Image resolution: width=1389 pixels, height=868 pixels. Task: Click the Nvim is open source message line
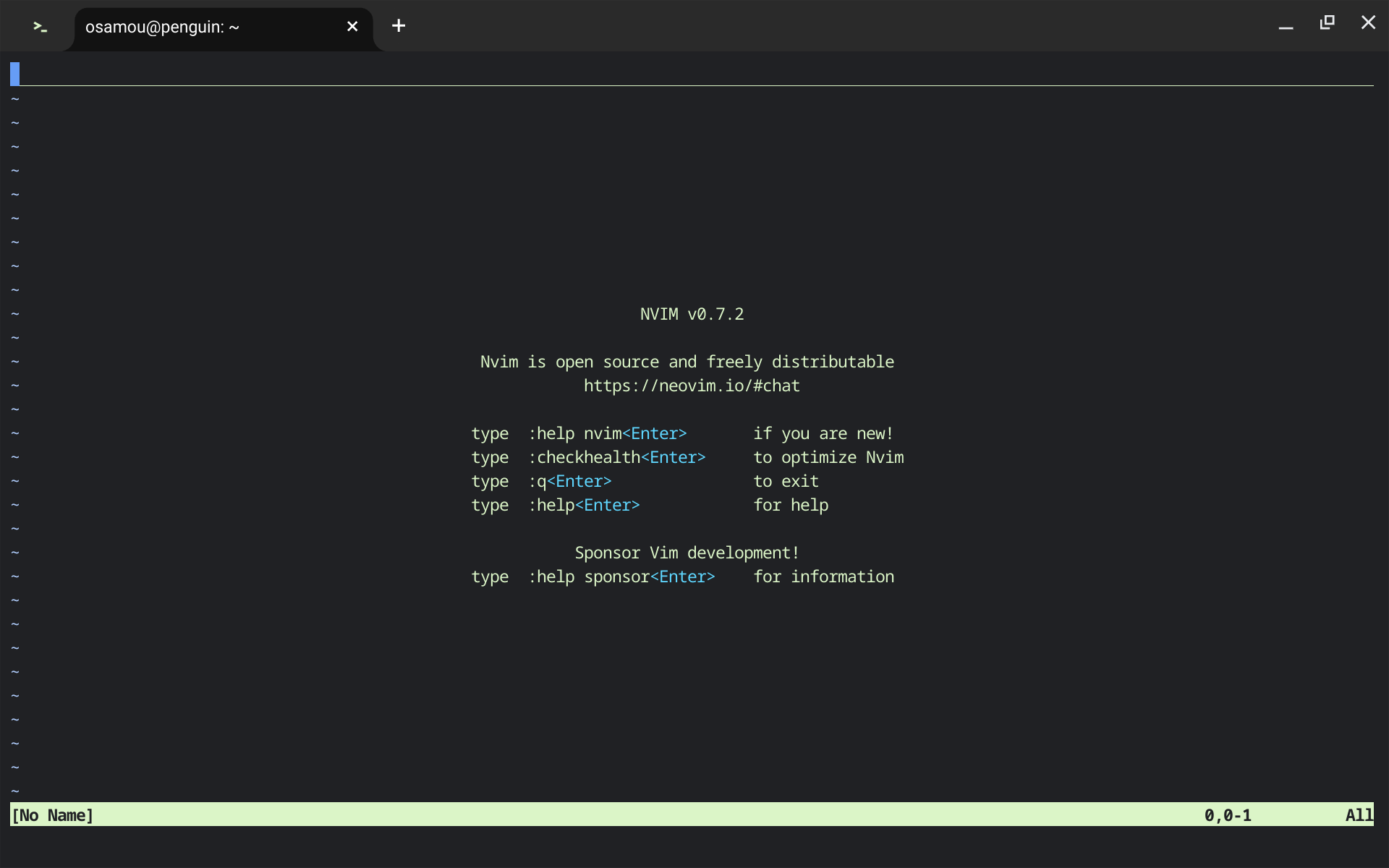687,361
